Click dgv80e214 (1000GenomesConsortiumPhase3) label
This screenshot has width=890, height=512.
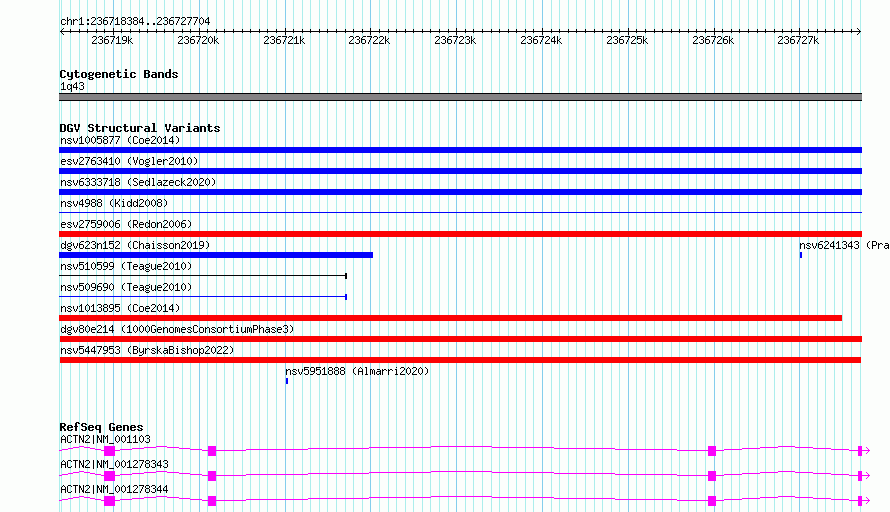tap(177, 329)
